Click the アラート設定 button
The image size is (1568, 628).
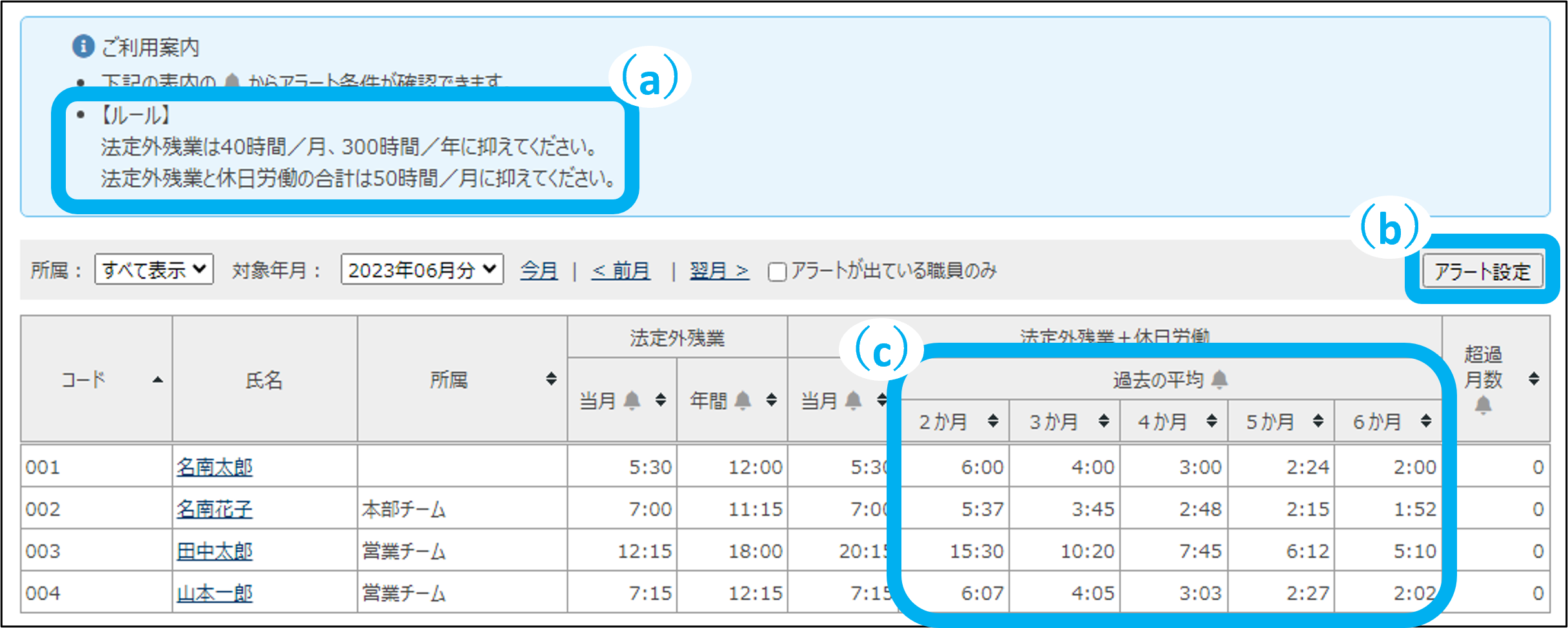coord(1482,271)
